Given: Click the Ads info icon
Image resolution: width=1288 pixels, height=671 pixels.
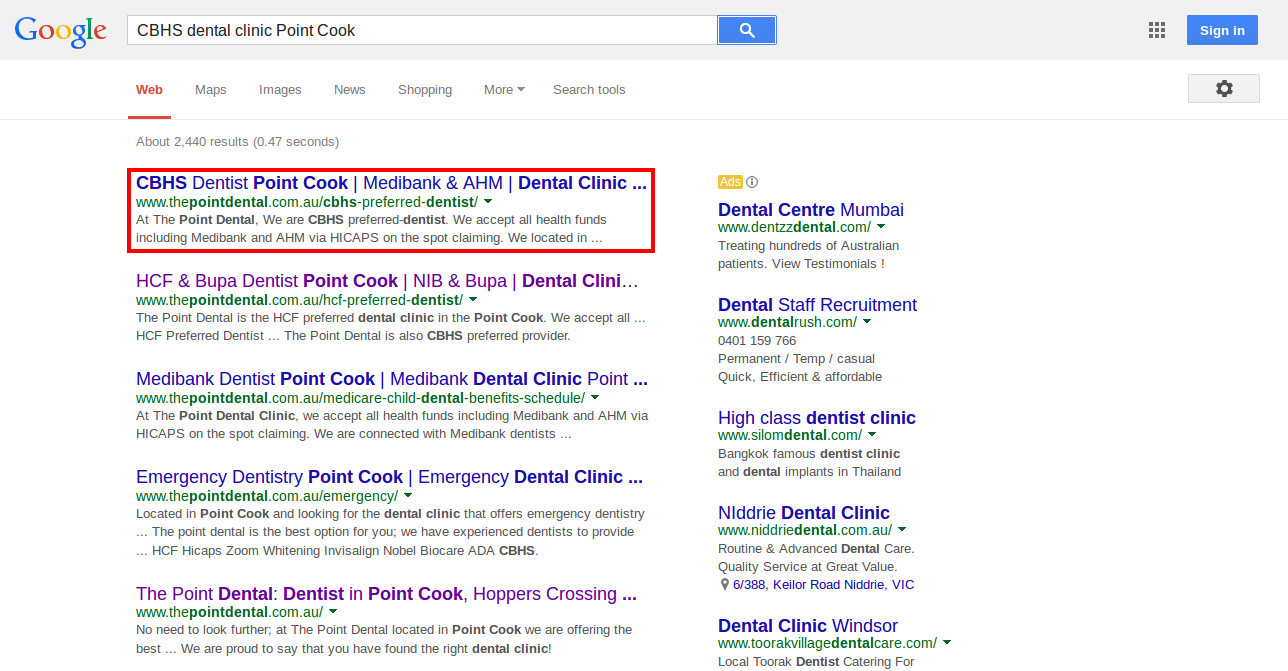Looking at the screenshot, I should tap(752, 182).
